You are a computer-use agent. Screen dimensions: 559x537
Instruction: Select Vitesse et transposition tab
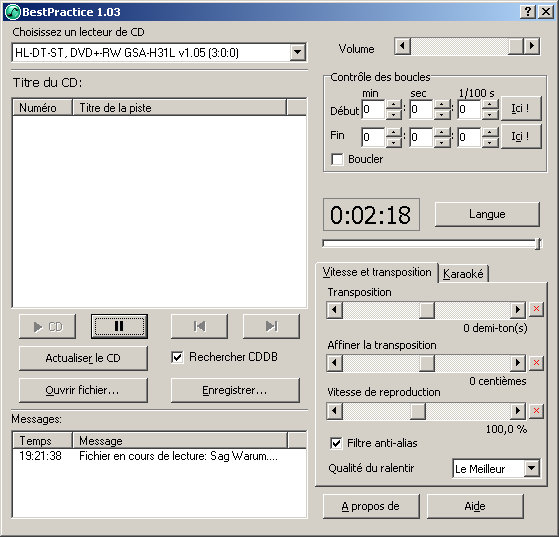tap(377, 272)
